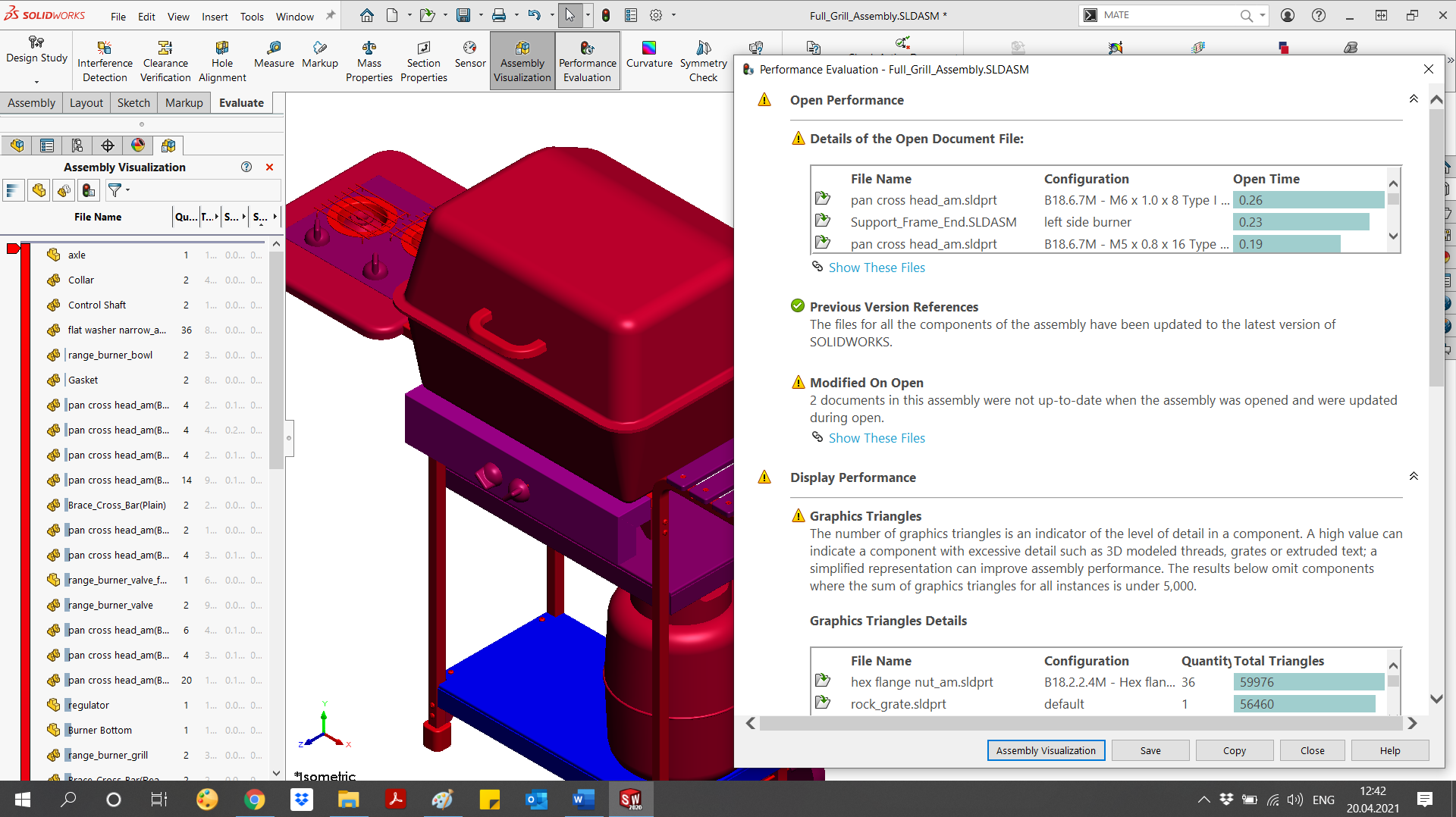Open the DisplayManager appearance tab icon
Viewport: 1456px width, 817px height.
point(138,146)
